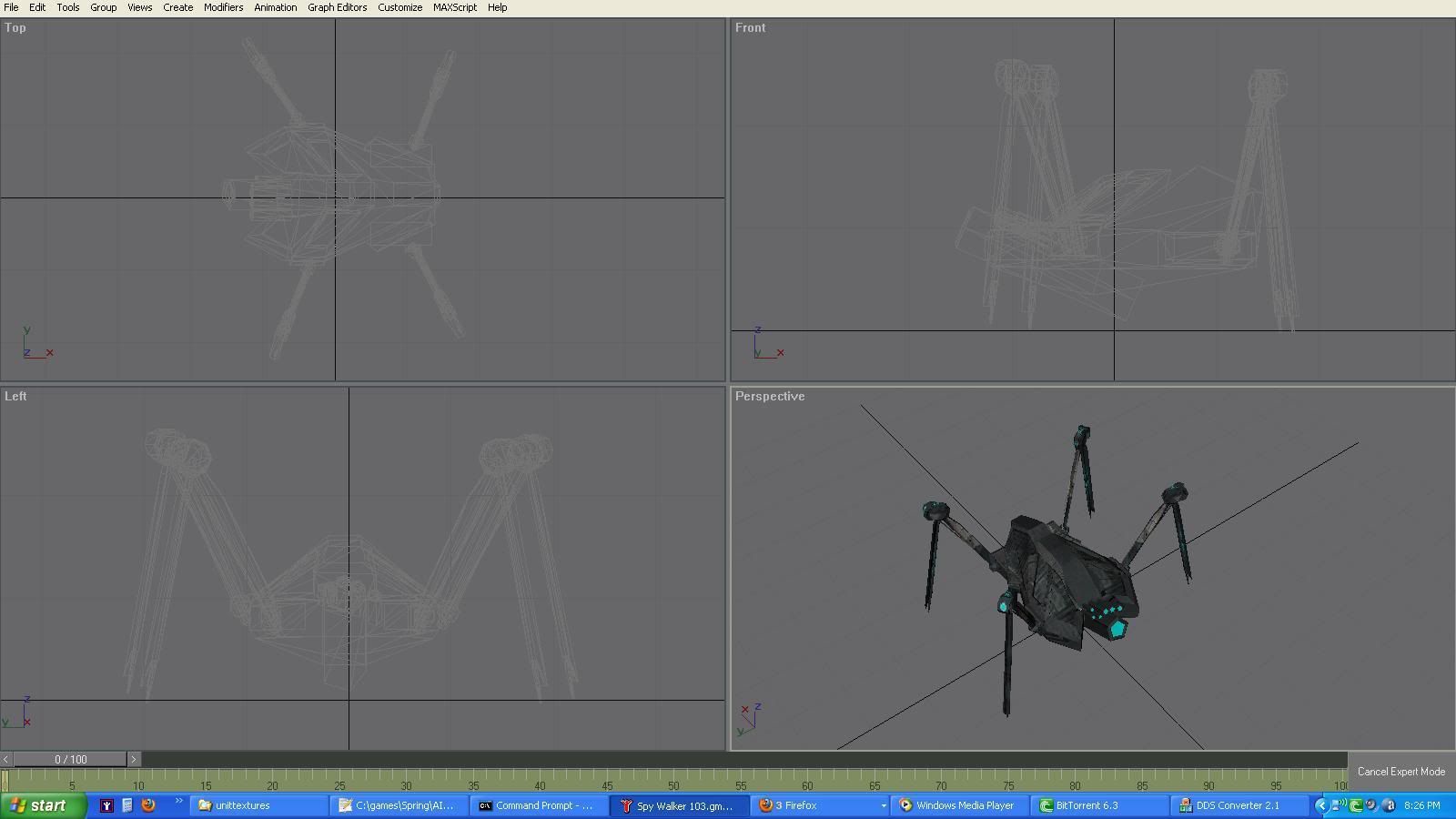Expand quick launch overflow chevron
1456x819 pixels.
[x=178, y=802]
